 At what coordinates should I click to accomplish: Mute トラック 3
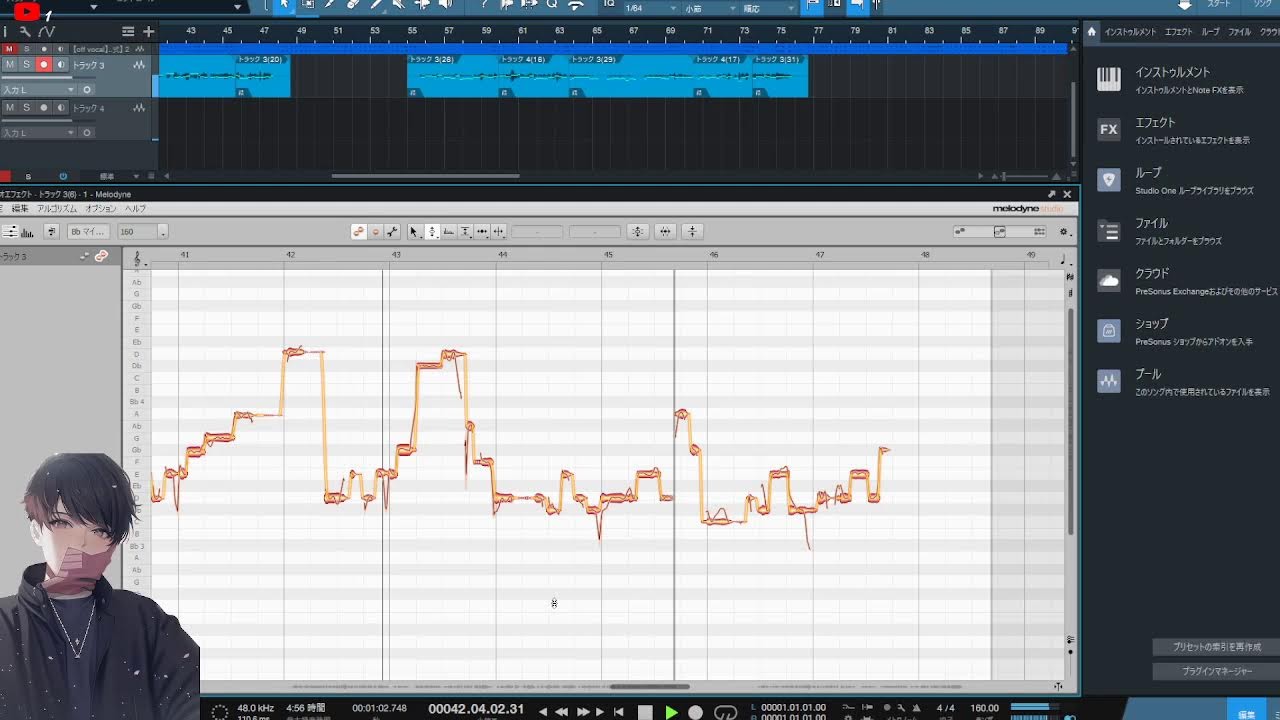point(10,65)
